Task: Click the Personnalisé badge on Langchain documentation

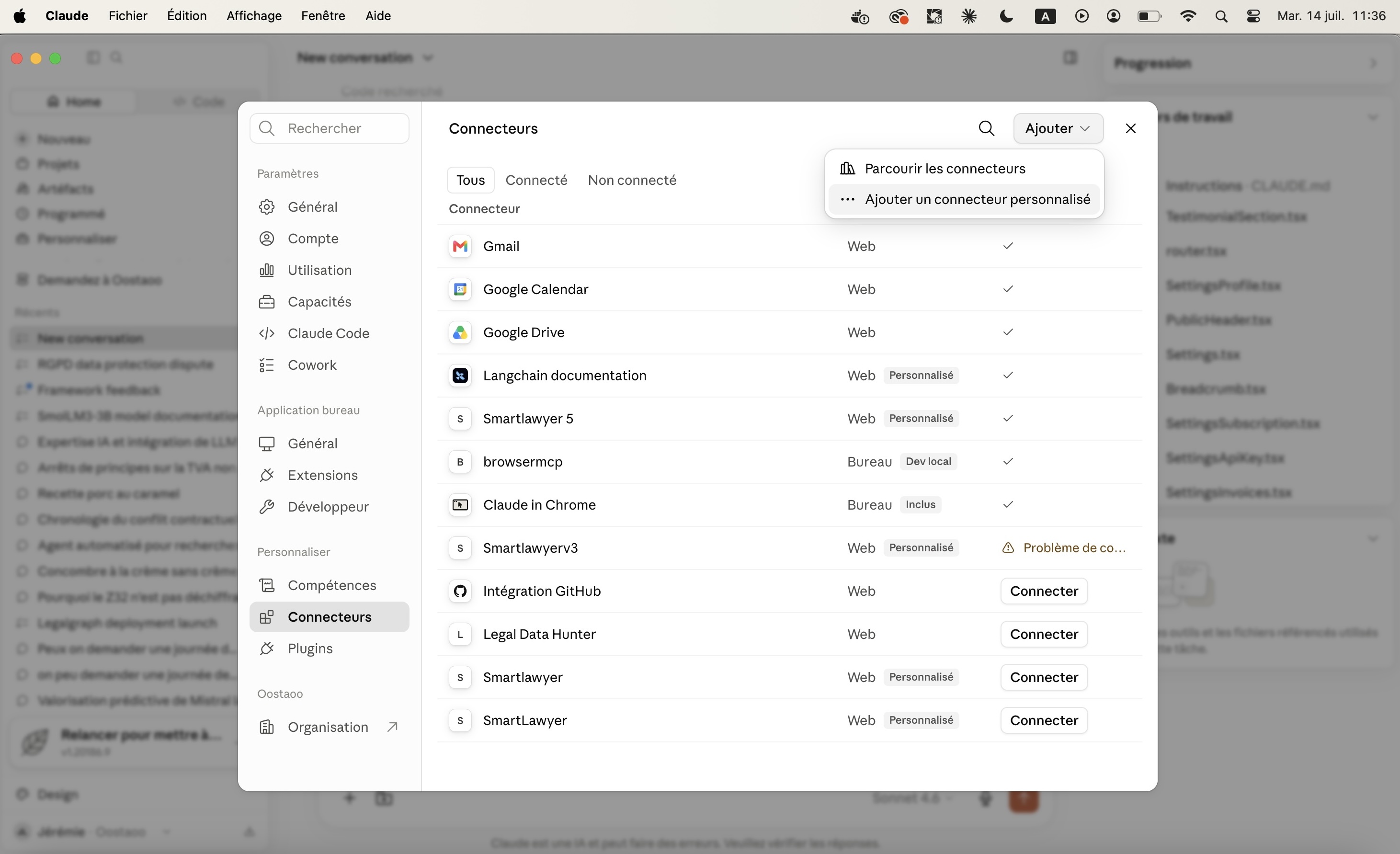Action: 921,376
